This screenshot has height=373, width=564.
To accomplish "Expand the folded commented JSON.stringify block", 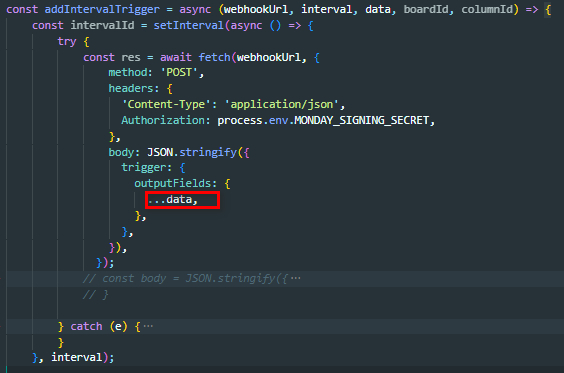I will pyautogui.click(x=296, y=278).
